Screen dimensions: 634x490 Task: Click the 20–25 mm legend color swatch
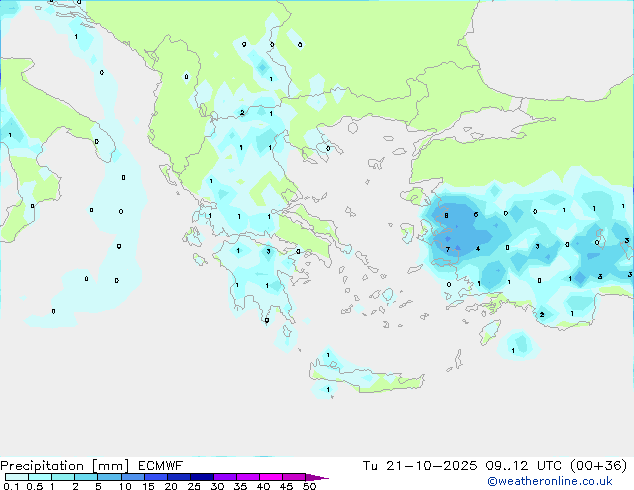point(179,477)
